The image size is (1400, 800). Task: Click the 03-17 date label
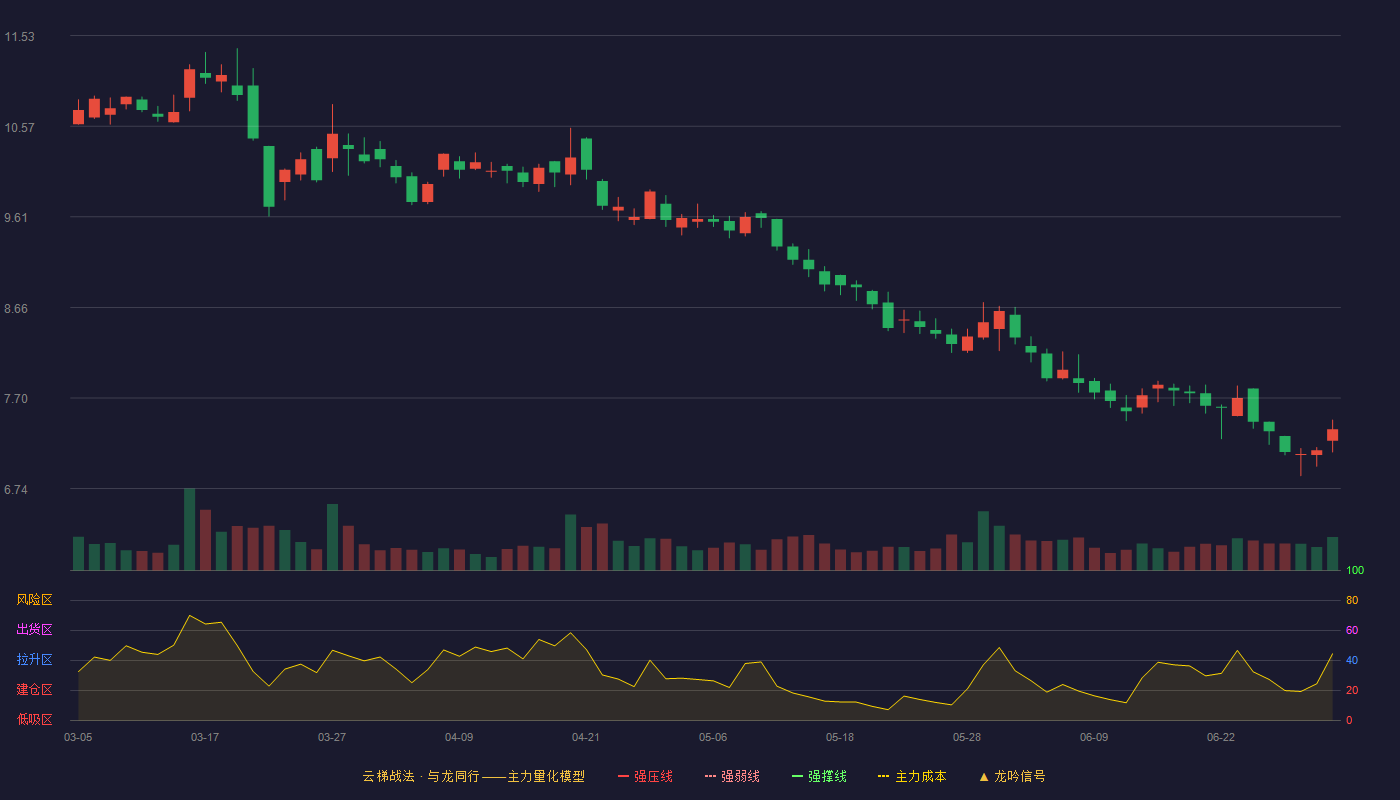[x=205, y=737]
